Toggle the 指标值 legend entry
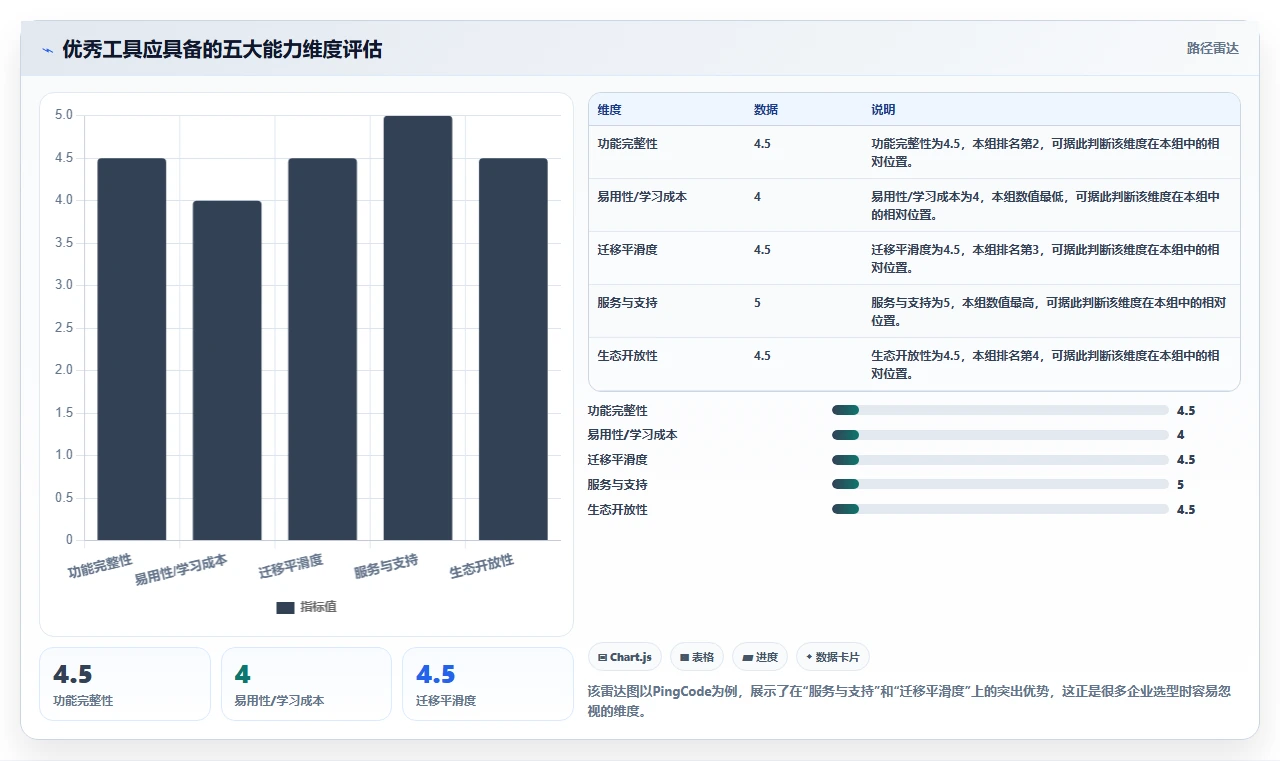Viewport: 1280px width, 761px height. click(x=306, y=607)
